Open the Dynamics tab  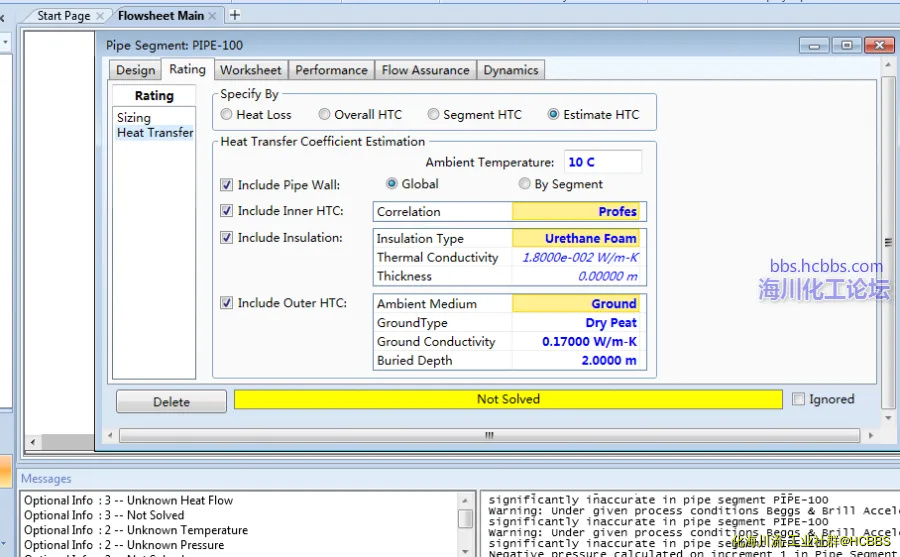pyautogui.click(x=510, y=70)
